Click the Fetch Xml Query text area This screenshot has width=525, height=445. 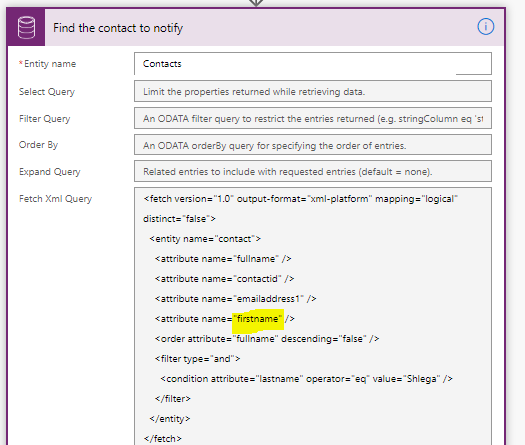tap(313, 316)
